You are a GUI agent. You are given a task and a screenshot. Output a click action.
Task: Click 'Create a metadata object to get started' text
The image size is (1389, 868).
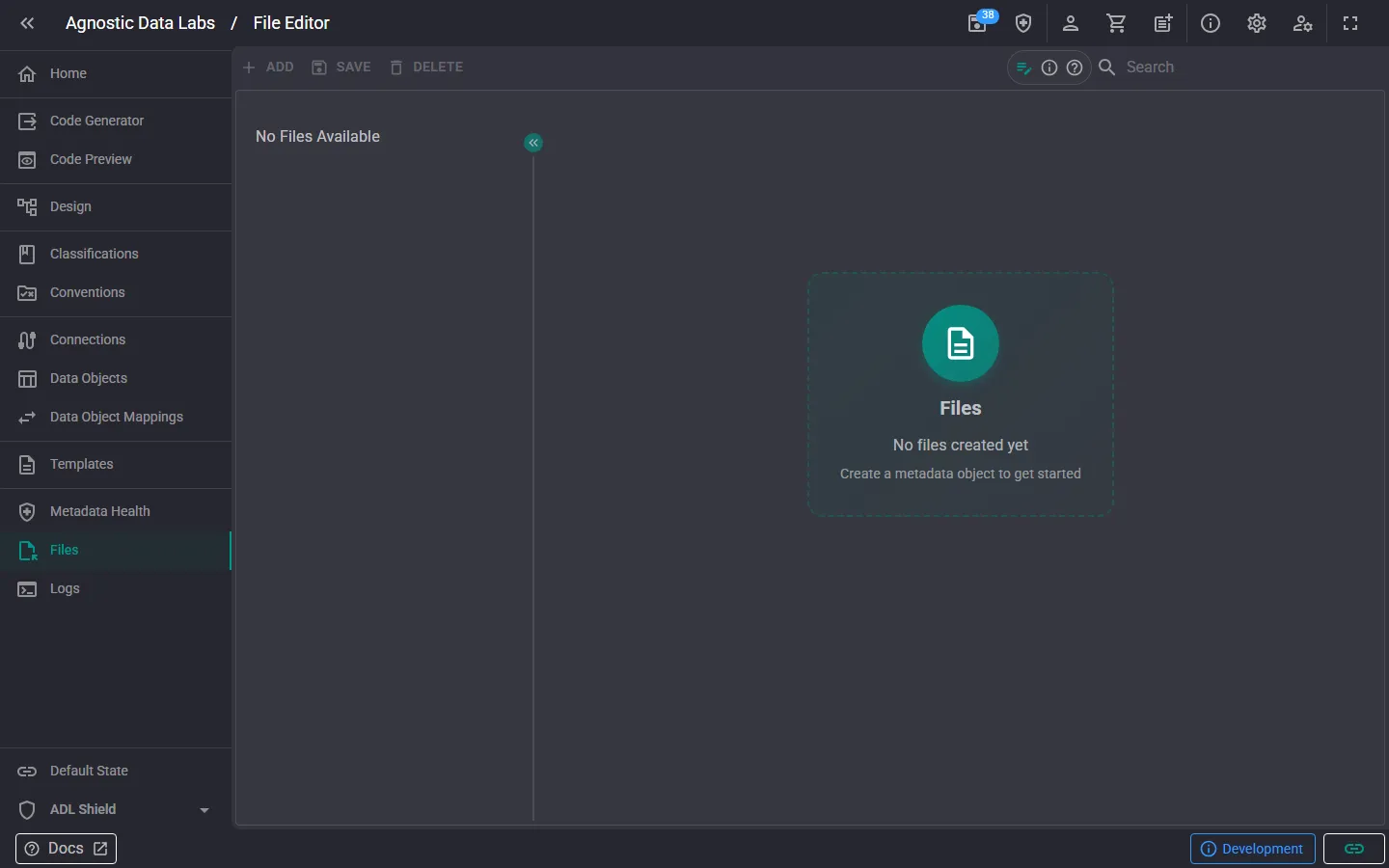961,474
